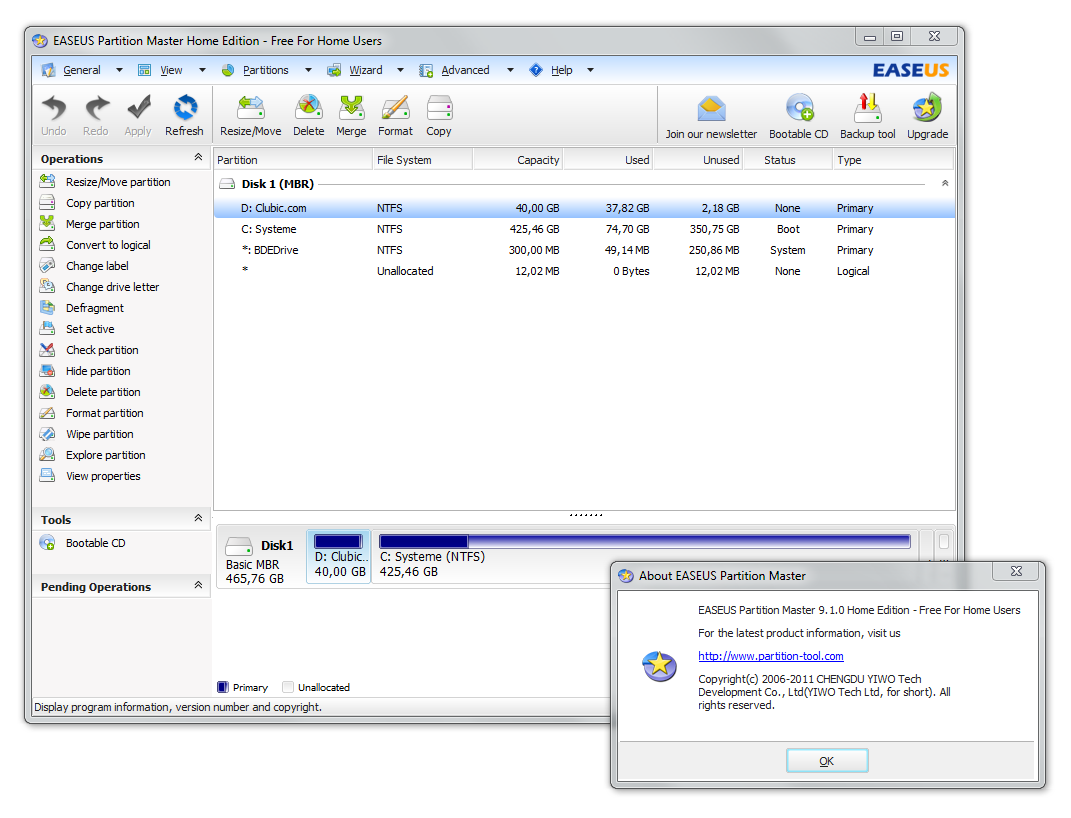
Task: Click Bootable CD in the toolbar
Action: 798,117
